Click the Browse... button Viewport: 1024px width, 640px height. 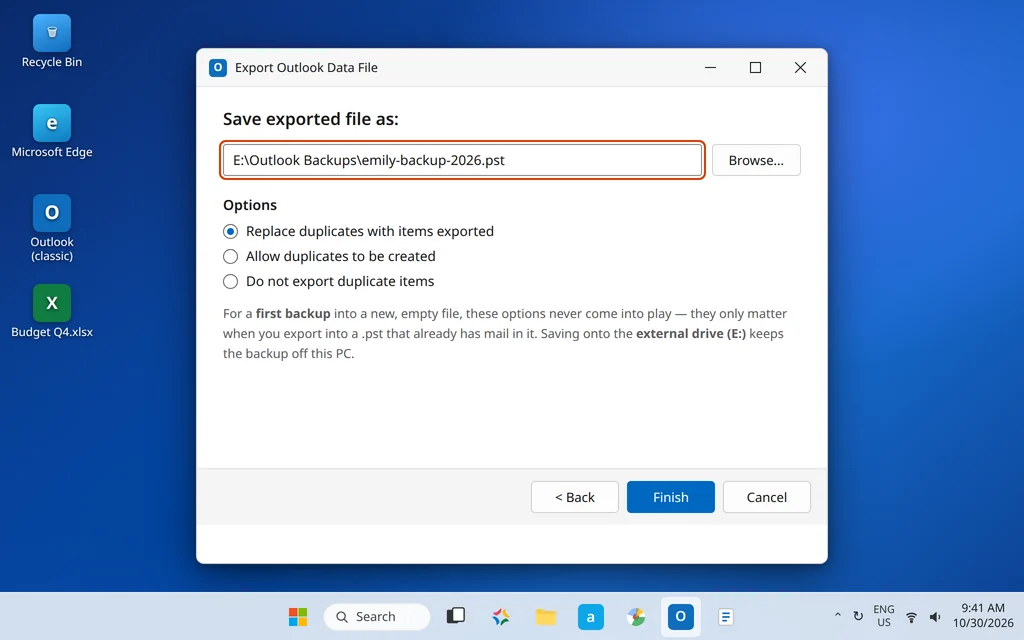tap(756, 160)
